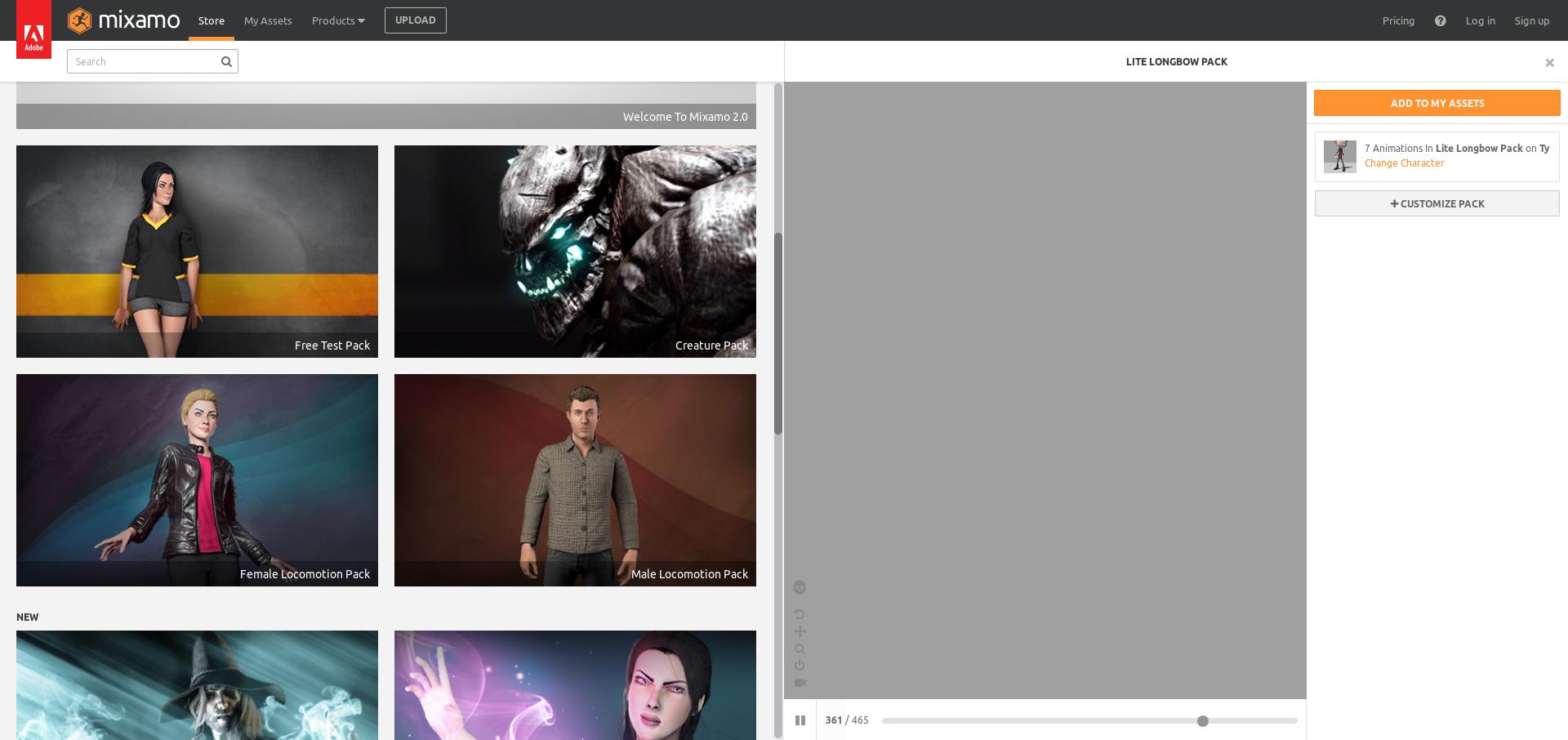Close the Lite Longbow Pack panel
Viewport: 1568px width, 740px height.
point(1549,63)
